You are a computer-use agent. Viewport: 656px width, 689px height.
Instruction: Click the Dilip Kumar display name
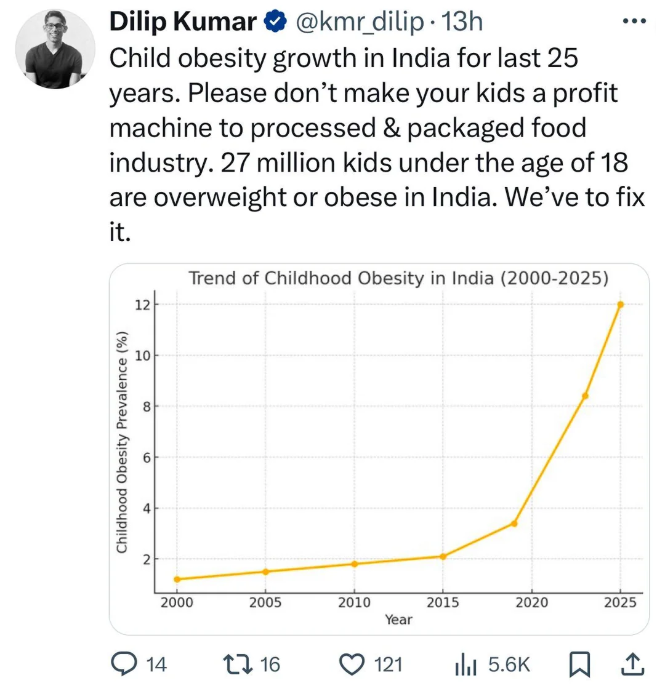pos(182,20)
